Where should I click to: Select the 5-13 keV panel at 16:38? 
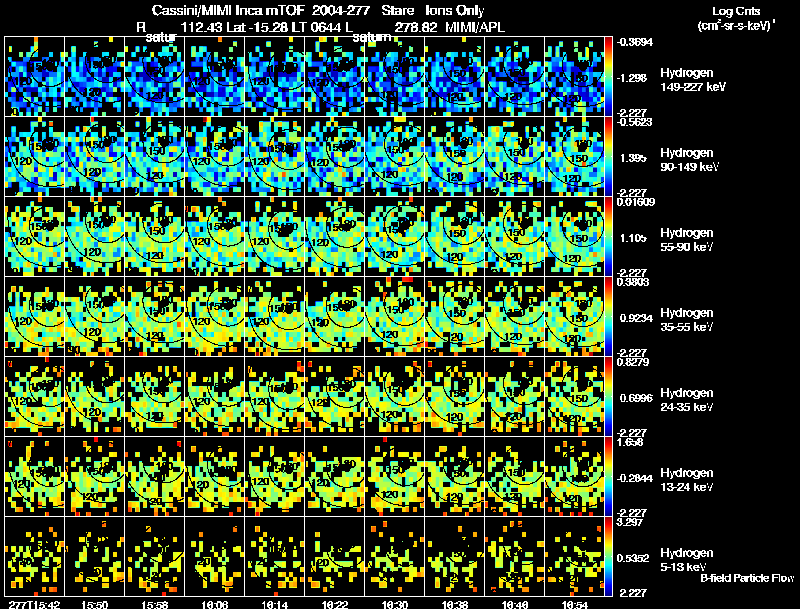pyautogui.click(x=455, y=557)
